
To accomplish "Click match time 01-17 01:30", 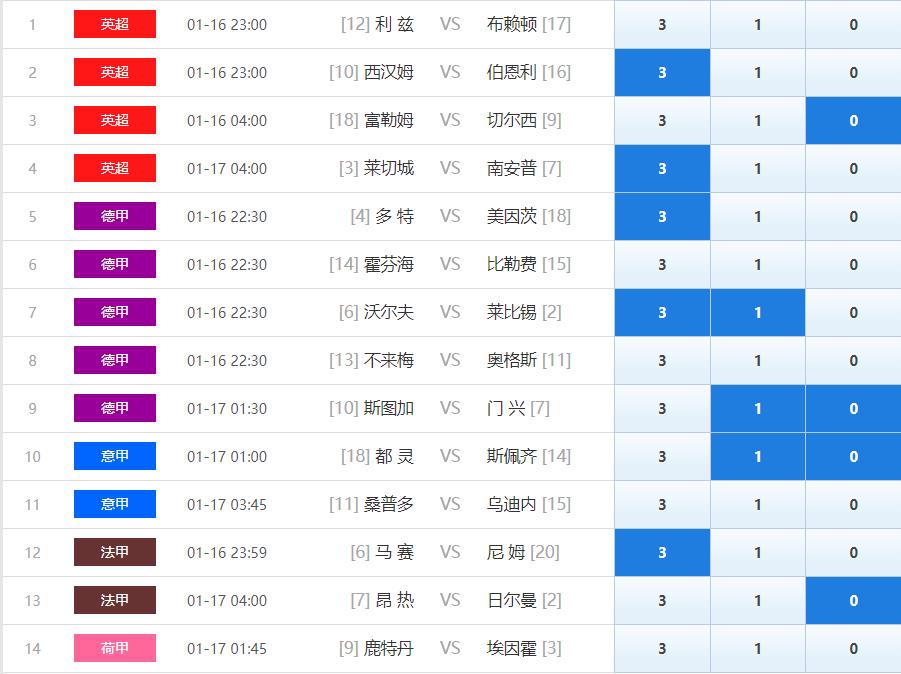I will tap(227, 409).
